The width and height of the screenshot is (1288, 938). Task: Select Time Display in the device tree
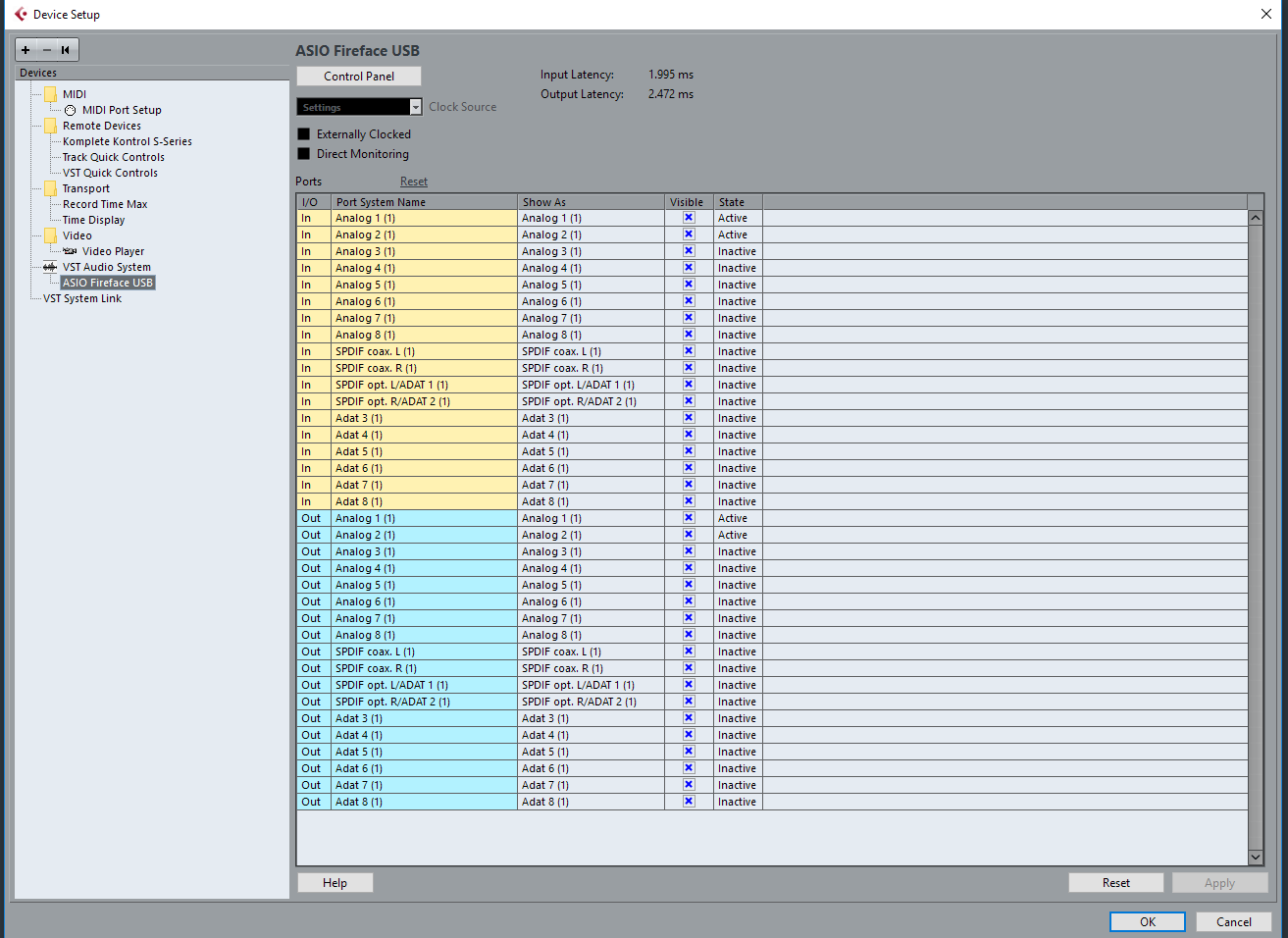pos(94,220)
